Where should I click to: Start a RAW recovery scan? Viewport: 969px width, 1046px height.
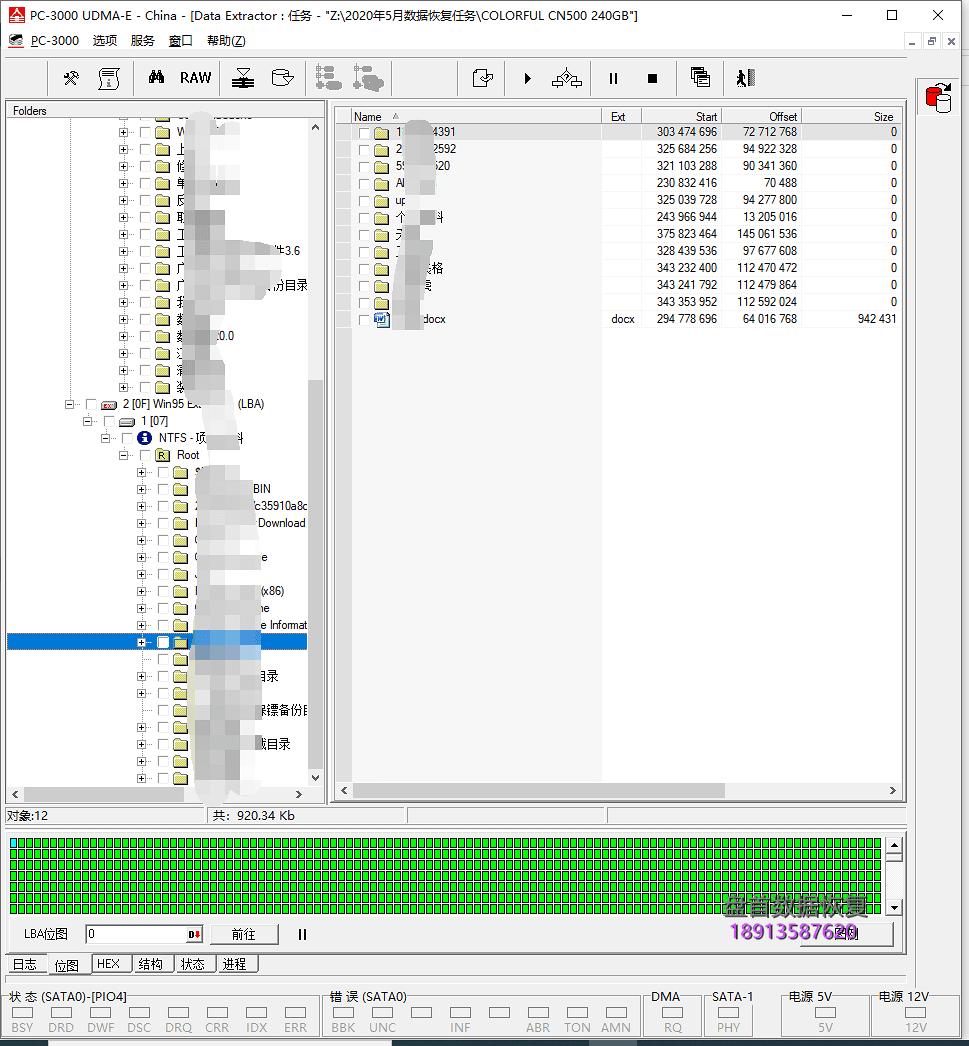pos(195,78)
